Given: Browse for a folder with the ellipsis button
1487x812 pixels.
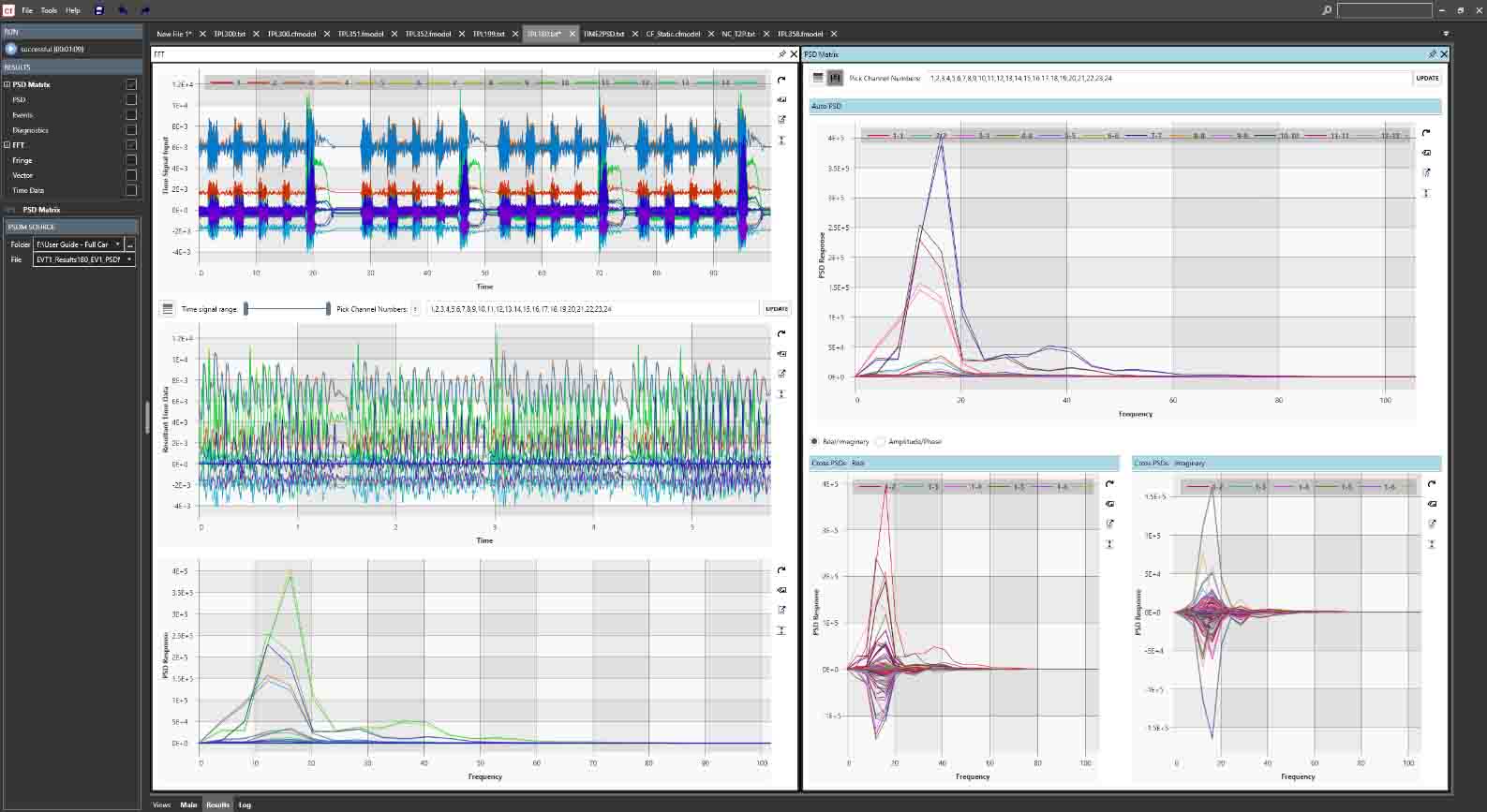Looking at the screenshot, I should coord(130,244).
